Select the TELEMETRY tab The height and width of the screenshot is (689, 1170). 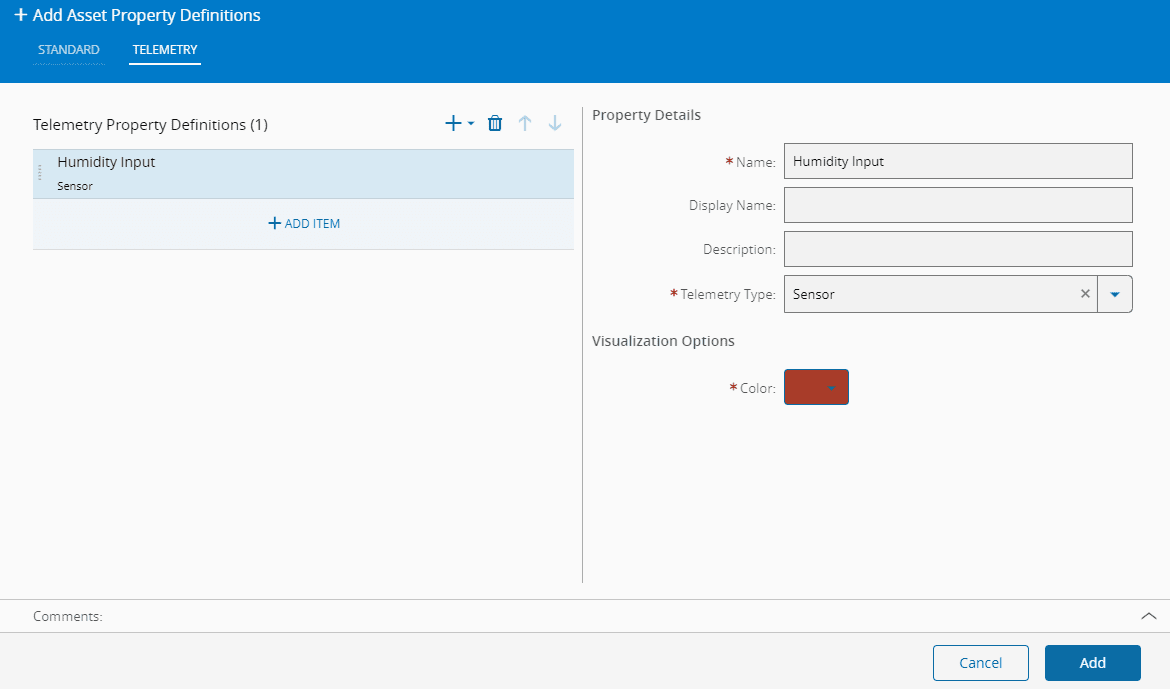165,50
